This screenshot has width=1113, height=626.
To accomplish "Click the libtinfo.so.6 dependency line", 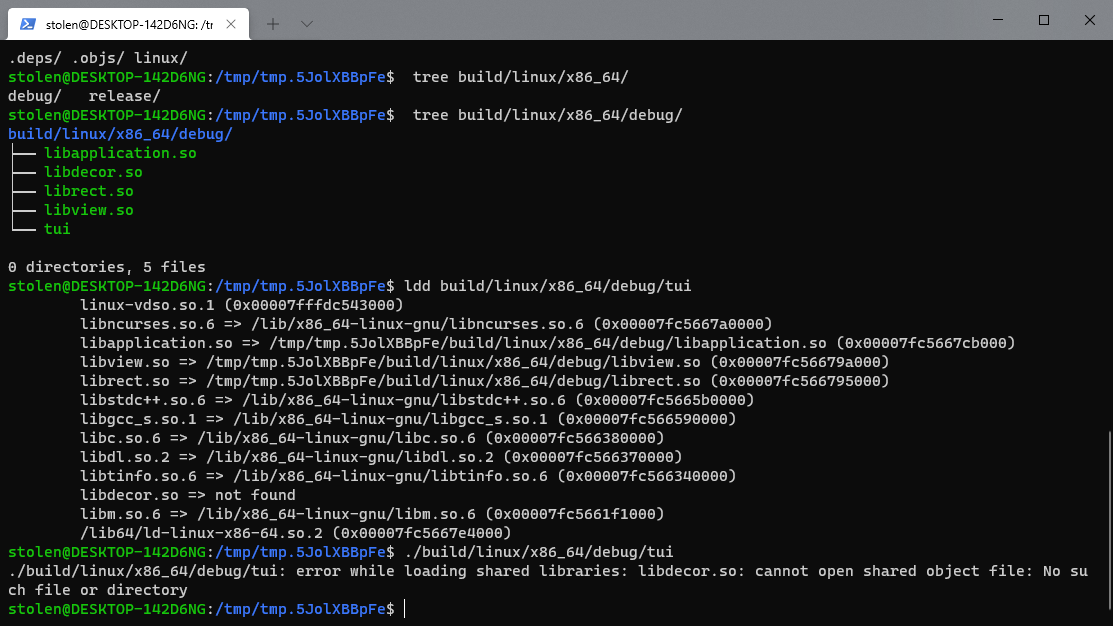I will [408, 476].
